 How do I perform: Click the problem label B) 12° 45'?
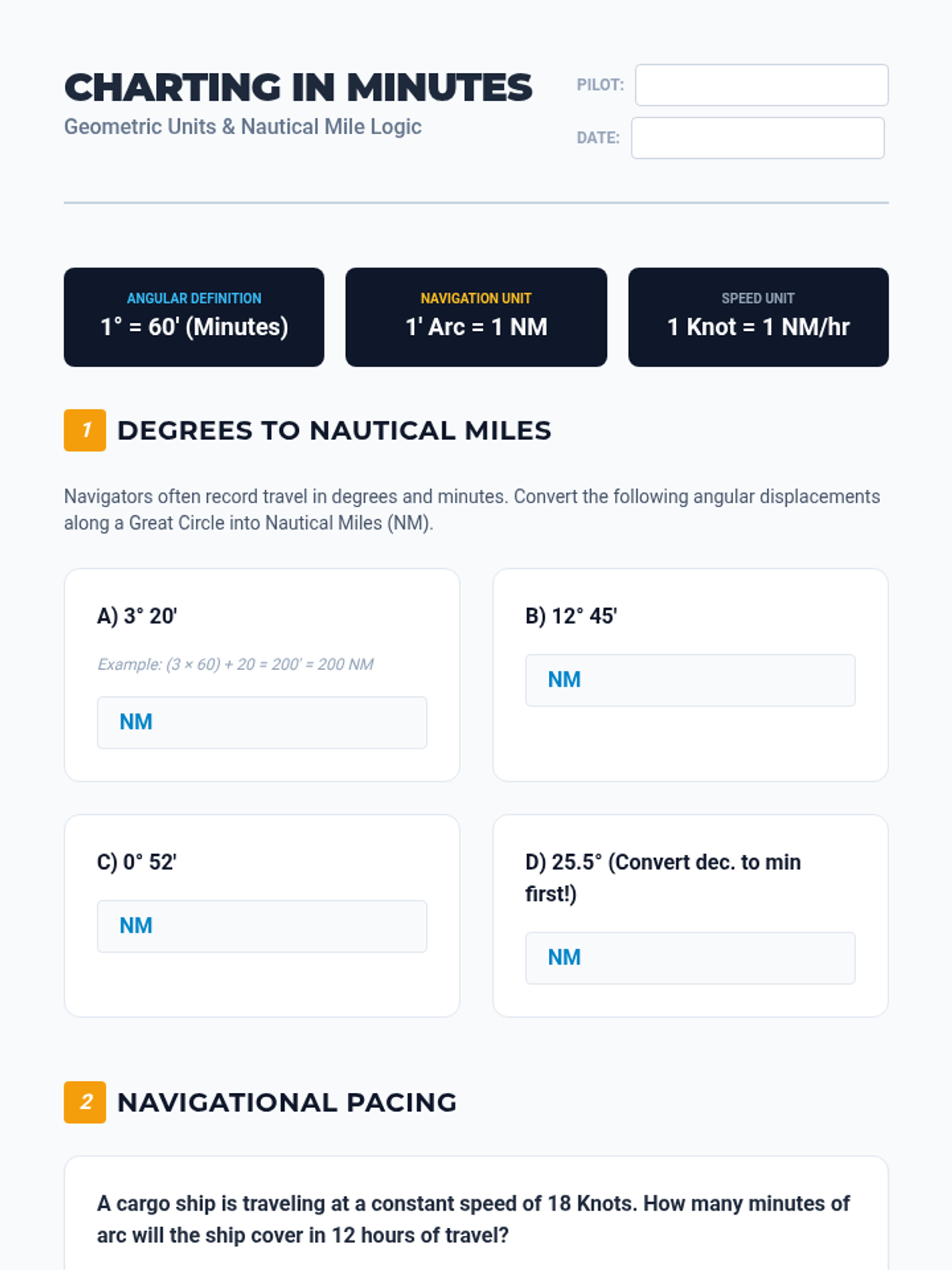pyautogui.click(x=570, y=616)
